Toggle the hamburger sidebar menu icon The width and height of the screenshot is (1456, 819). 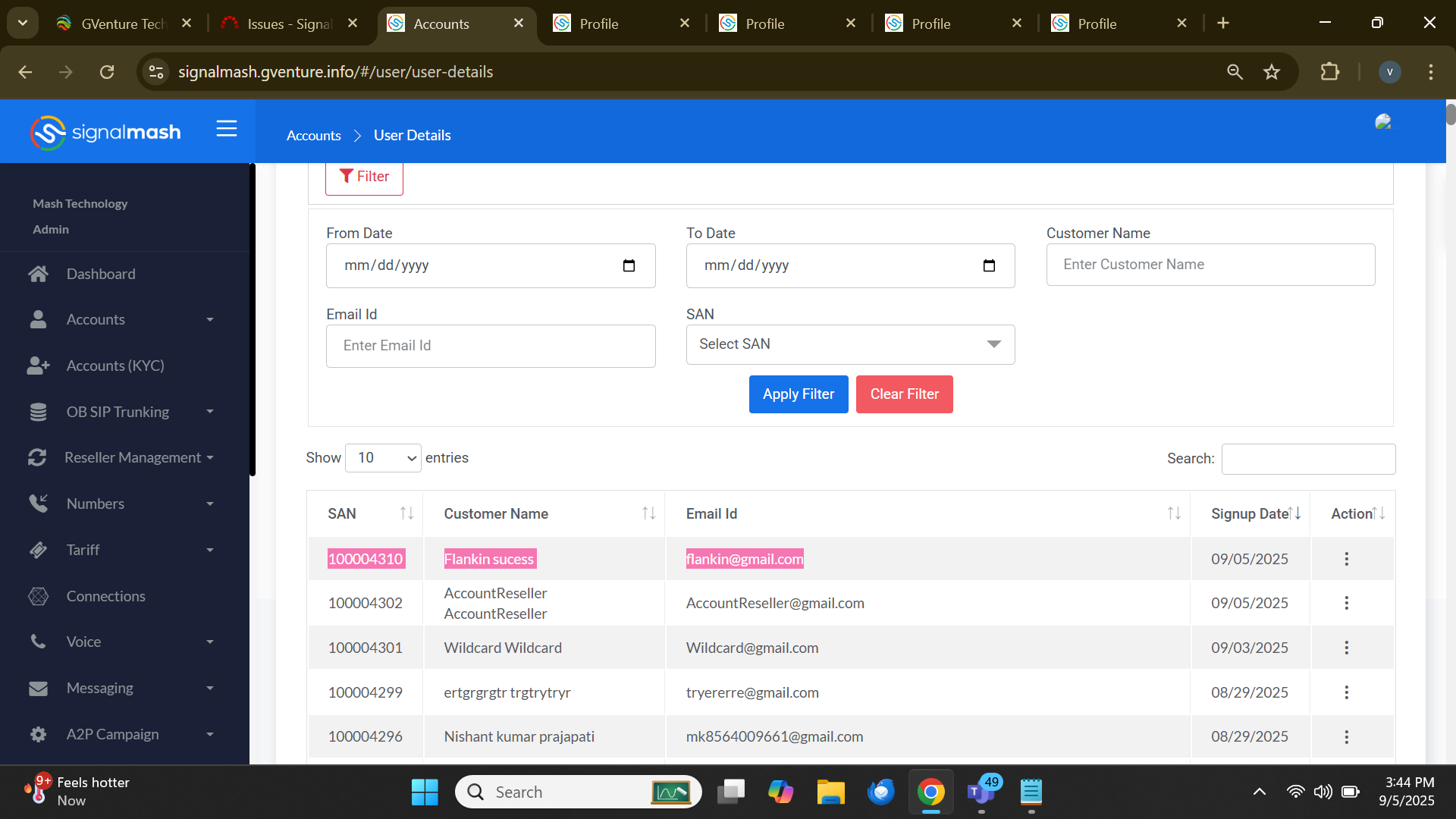[226, 129]
